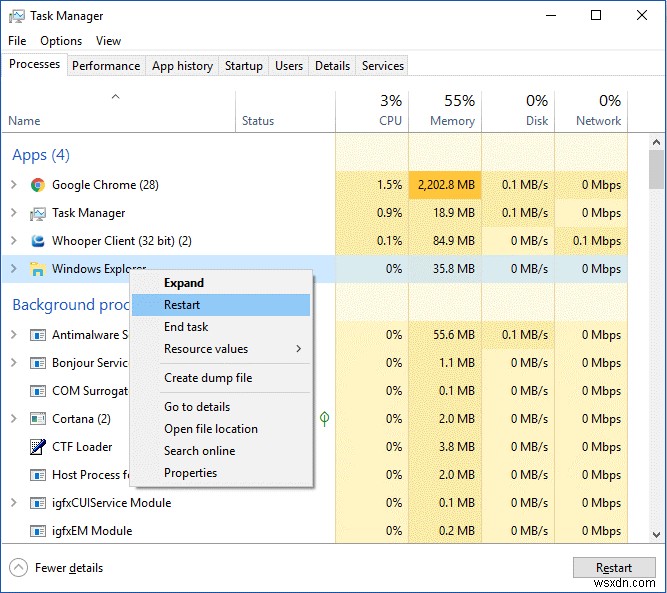Choose Properties in the context menu

click(221, 473)
